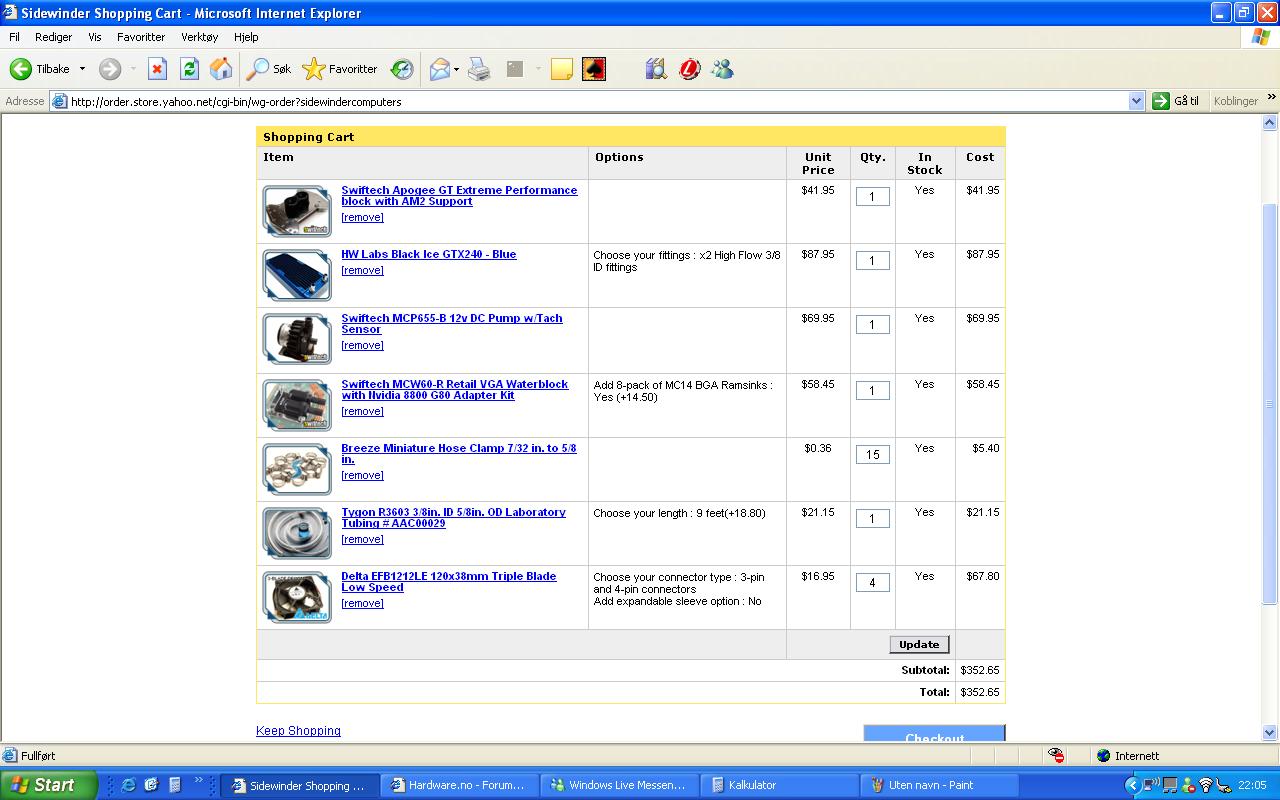The width and height of the screenshot is (1280, 800).
Task: Click the Research books toolbar icon
Action: click(656, 69)
